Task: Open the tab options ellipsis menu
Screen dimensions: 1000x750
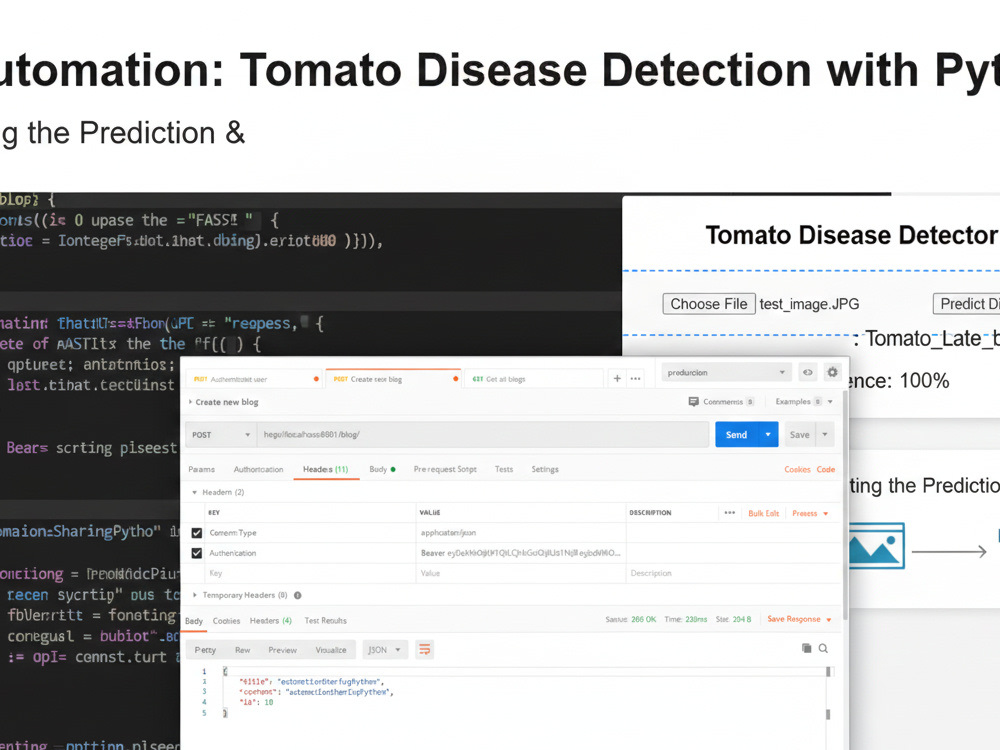Action: pyautogui.click(x=635, y=378)
